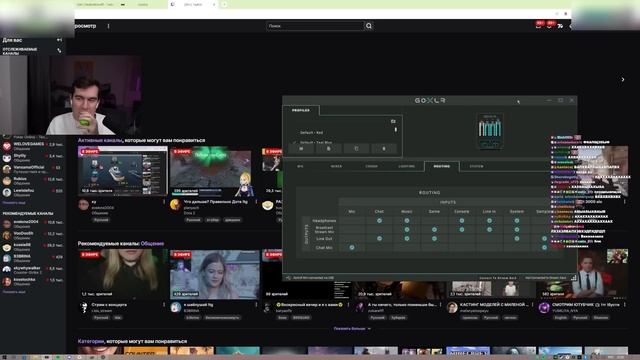Screen dimensions: 640x360
Task: Switch to the MIXER tab in GoXLR
Action: [336, 167]
